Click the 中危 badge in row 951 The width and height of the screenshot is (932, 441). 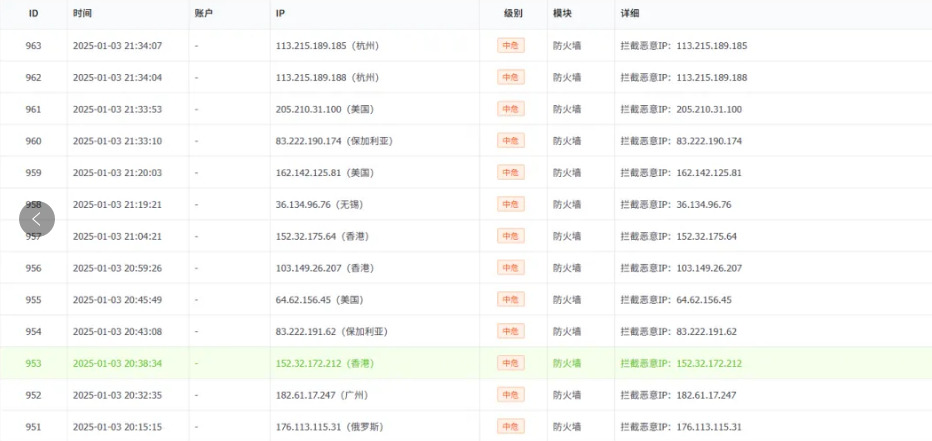tap(511, 427)
